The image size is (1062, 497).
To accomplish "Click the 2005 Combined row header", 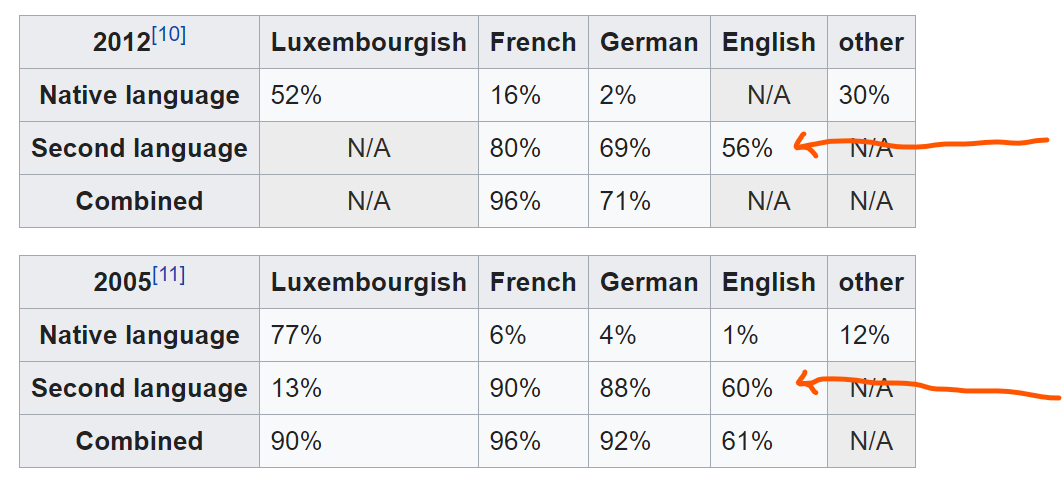I will click(x=140, y=441).
